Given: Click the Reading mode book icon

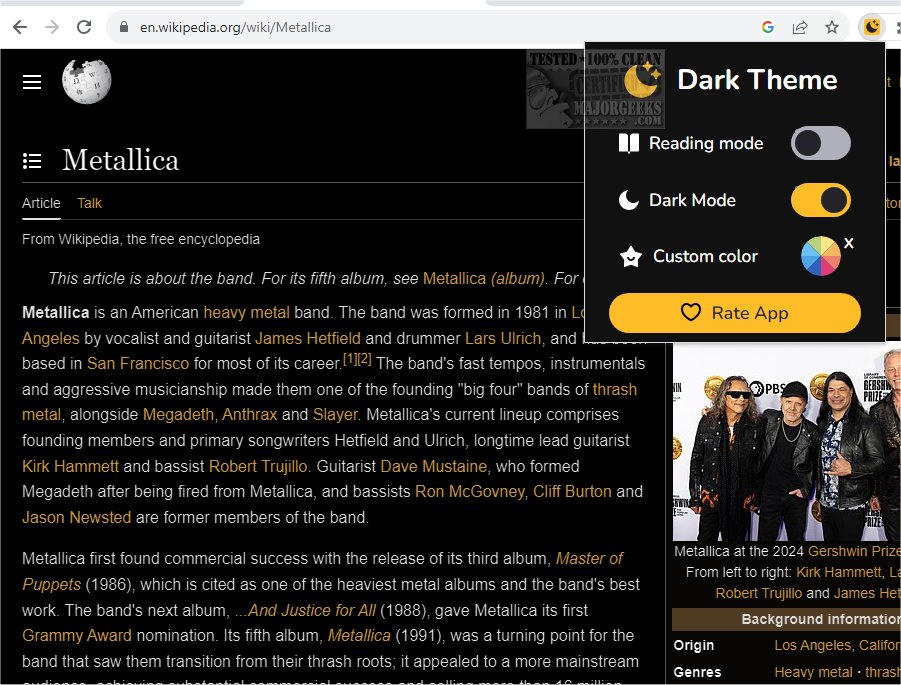Looking at the screenshot, I should (629, 143).
